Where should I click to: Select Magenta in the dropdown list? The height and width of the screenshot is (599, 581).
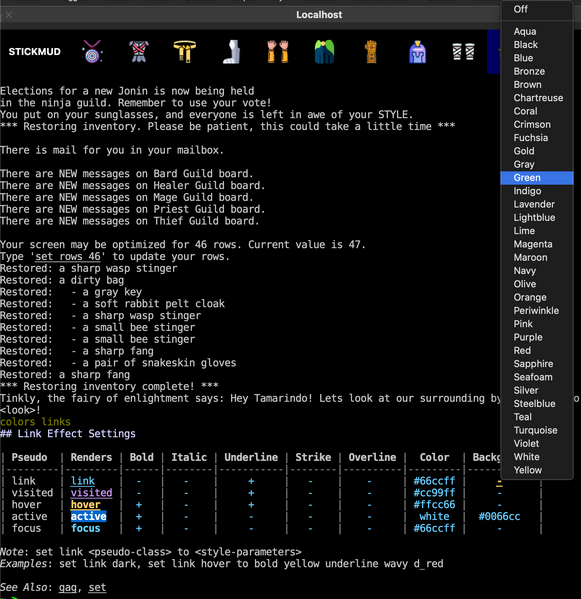click(x=537, y=244)
